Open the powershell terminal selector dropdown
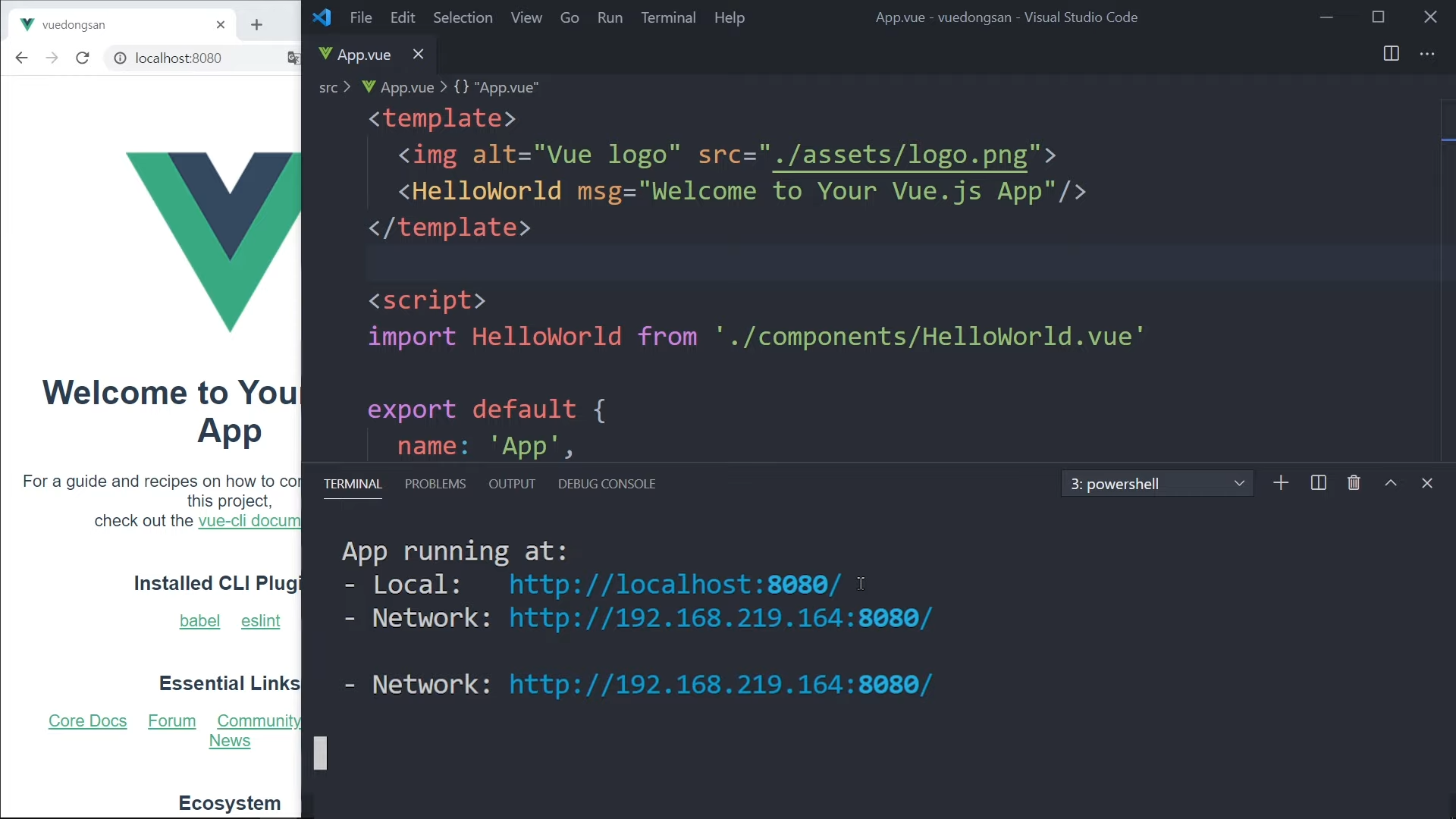1456x819 pixels. click(x=1157, y=484)
